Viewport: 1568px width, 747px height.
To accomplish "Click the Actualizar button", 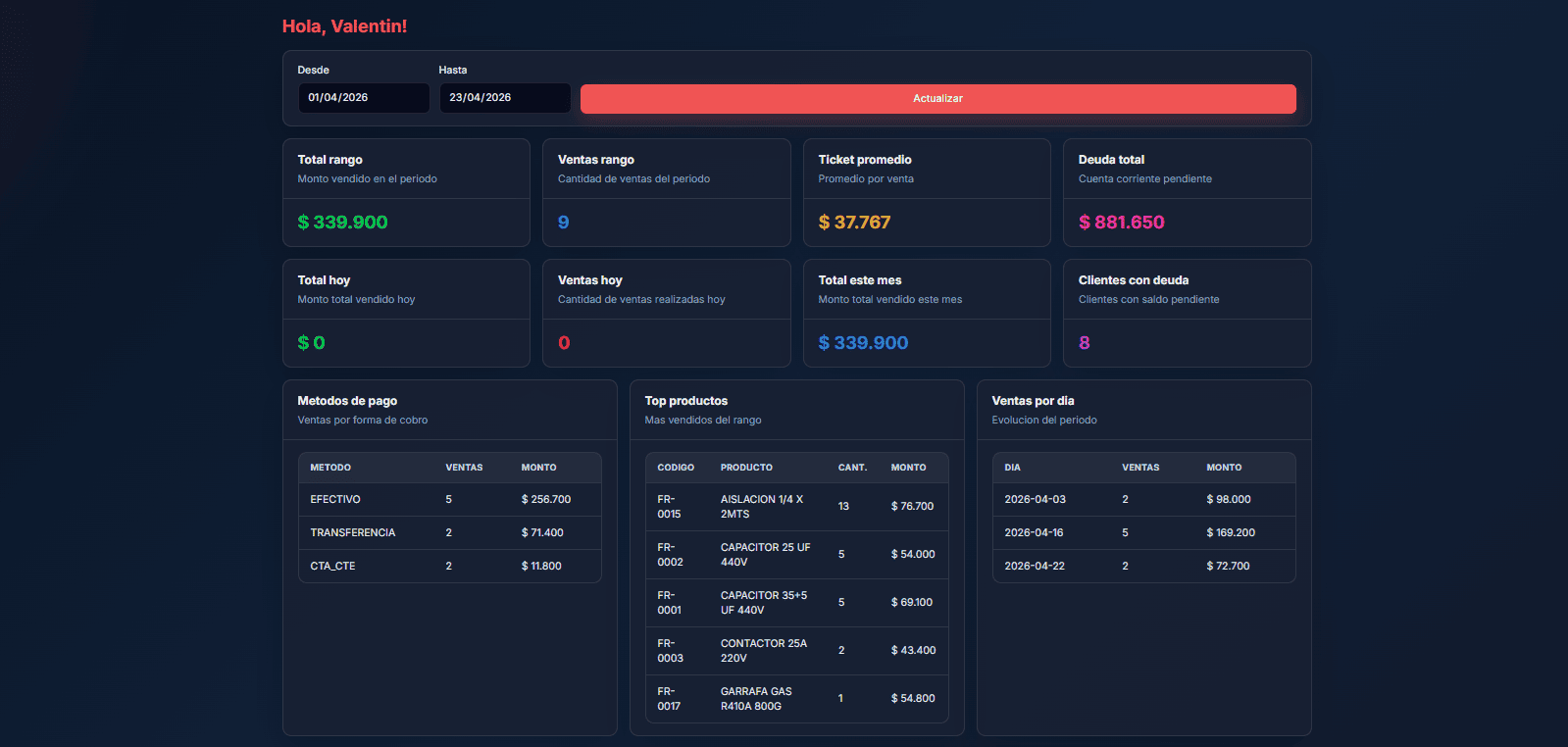I will [x=937, y=98].
